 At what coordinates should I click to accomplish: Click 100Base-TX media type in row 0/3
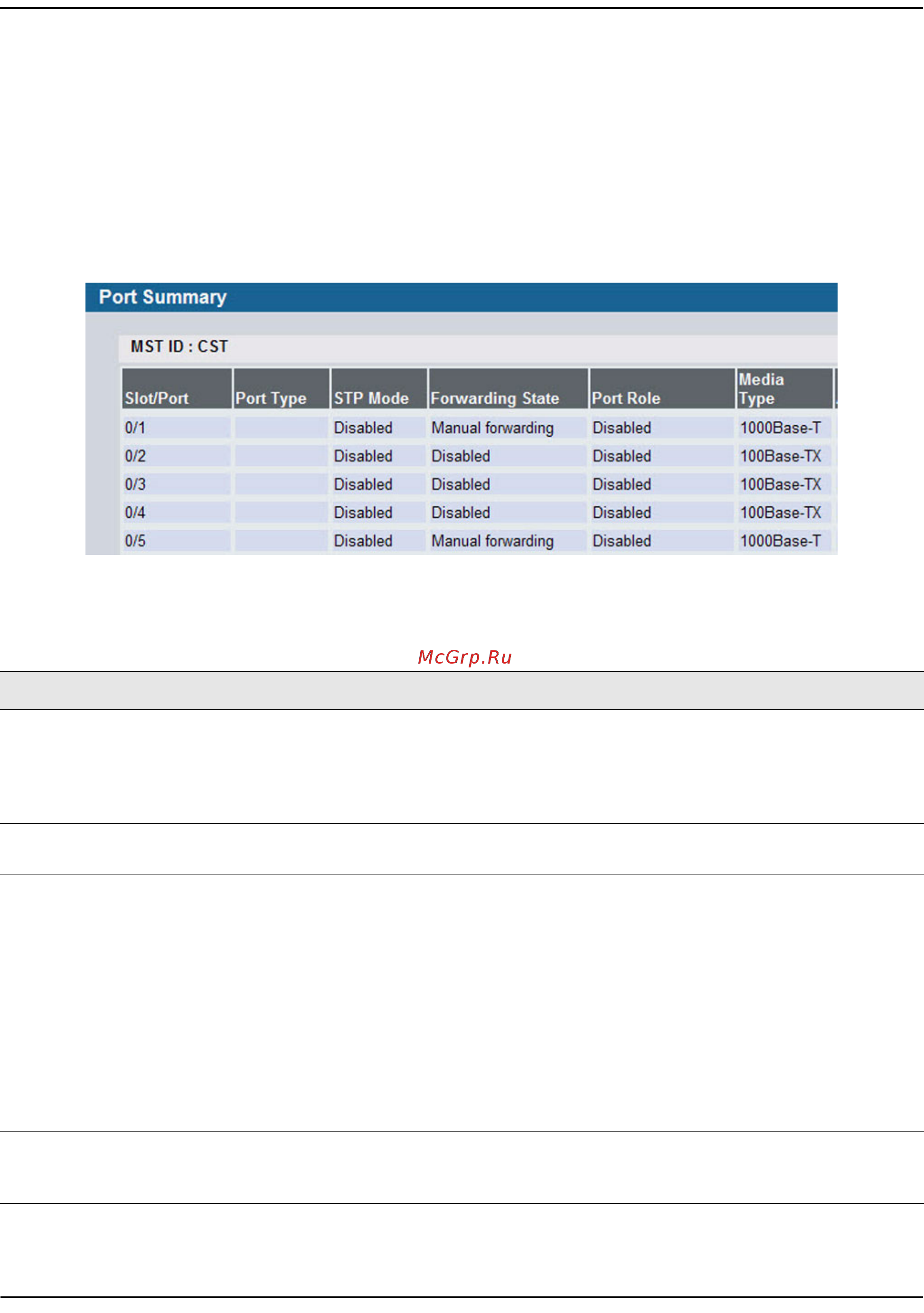(781, 485)
